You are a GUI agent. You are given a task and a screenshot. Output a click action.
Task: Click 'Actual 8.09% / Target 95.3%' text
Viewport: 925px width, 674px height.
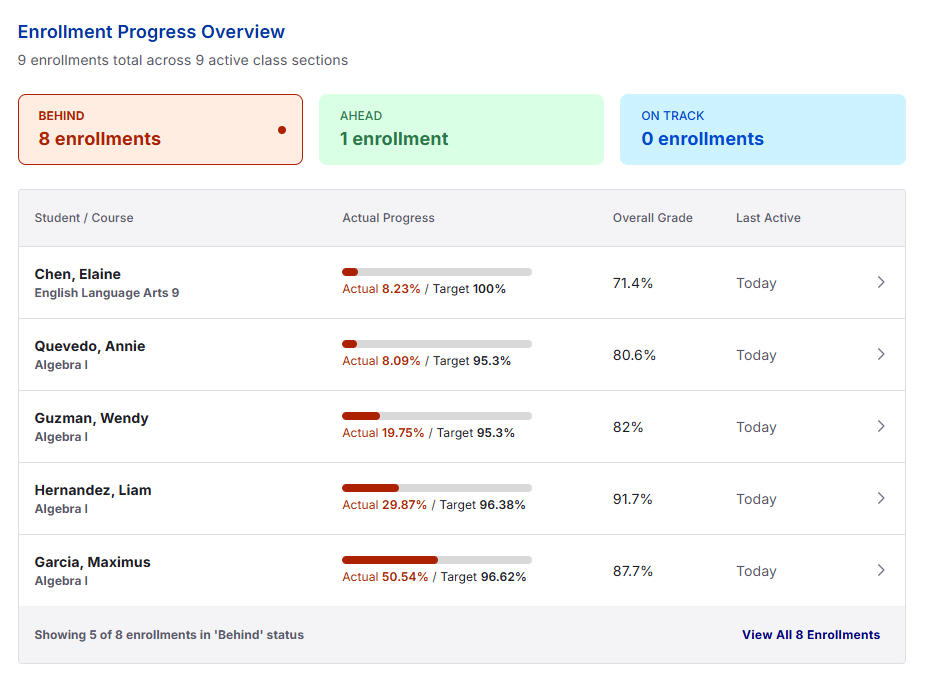tap(427, 361)
